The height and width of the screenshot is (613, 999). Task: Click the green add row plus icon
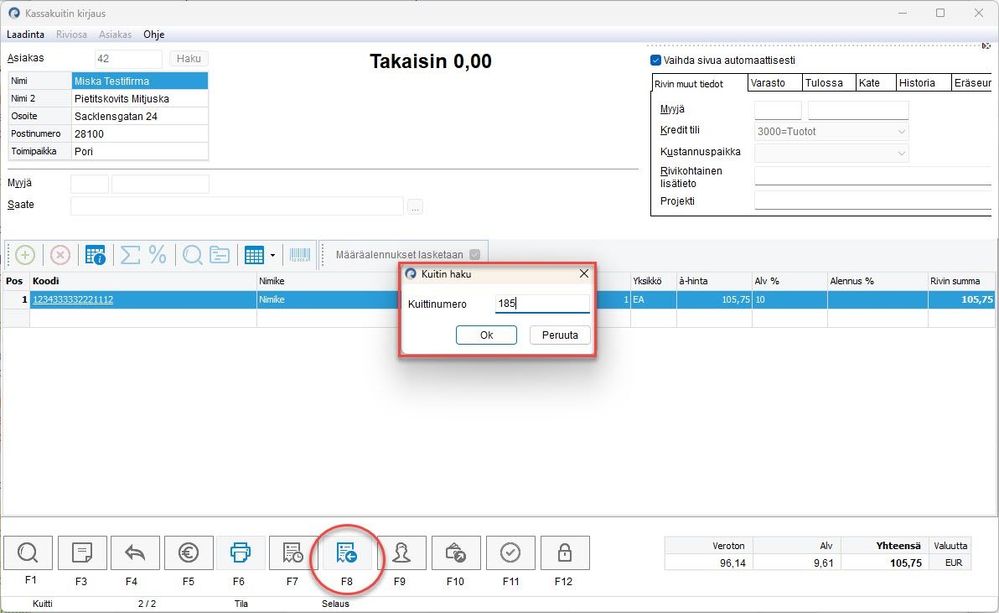pyautogui.click(x=25, y=256)
